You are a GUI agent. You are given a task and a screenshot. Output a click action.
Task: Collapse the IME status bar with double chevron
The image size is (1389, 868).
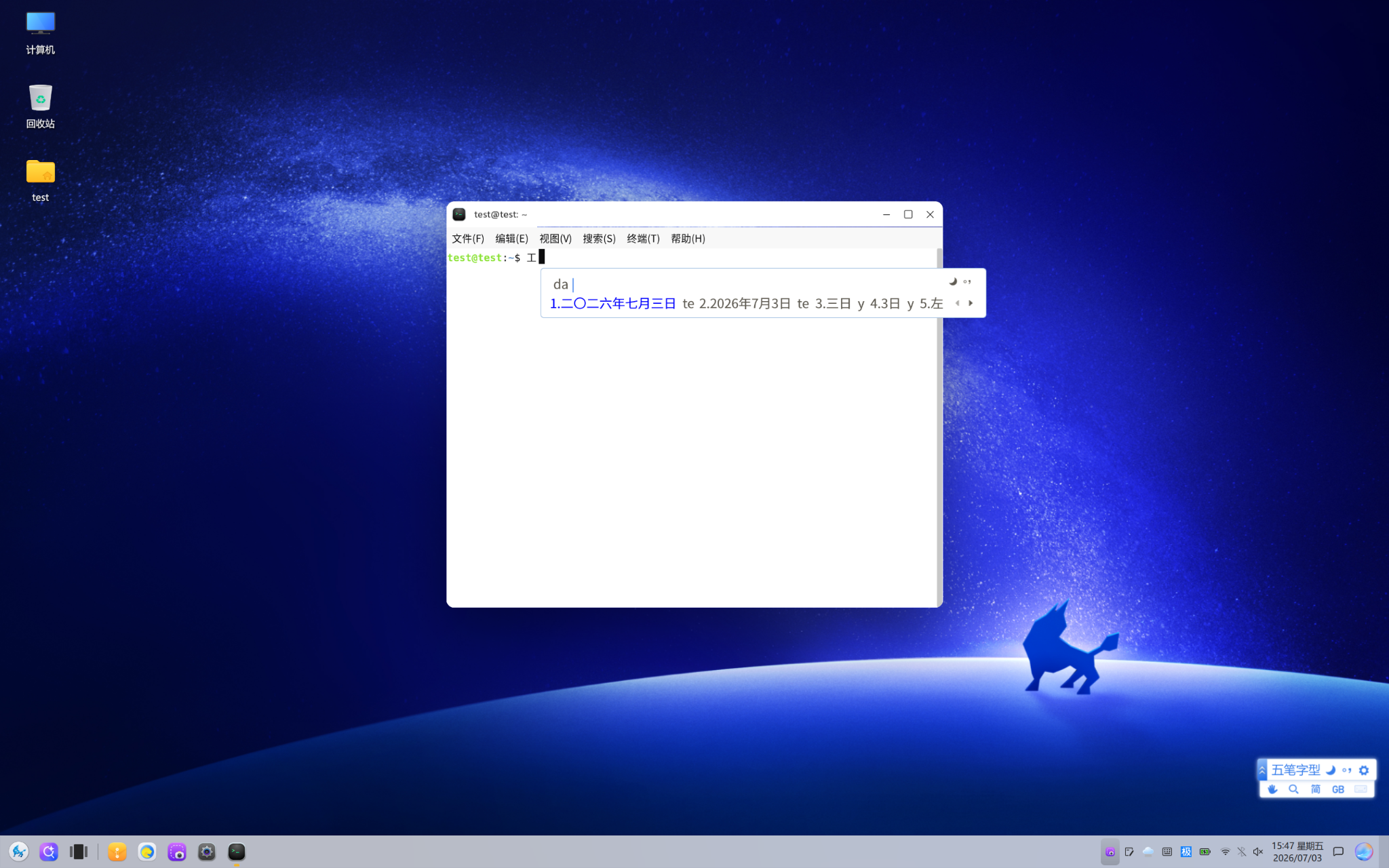click(1262, 770)
